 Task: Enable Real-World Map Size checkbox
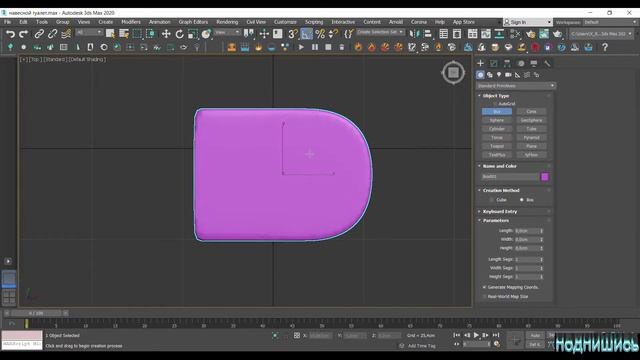click(x=484, y=297)
